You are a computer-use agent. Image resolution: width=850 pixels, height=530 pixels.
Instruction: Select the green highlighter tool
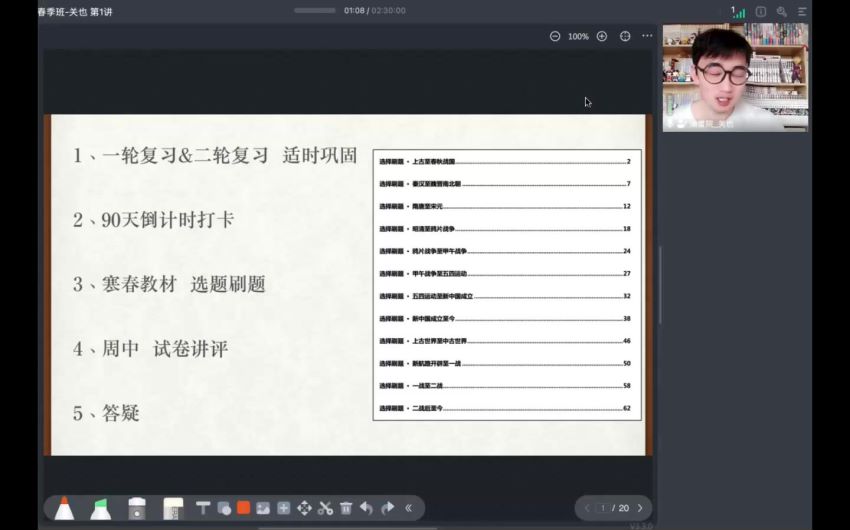100,508
